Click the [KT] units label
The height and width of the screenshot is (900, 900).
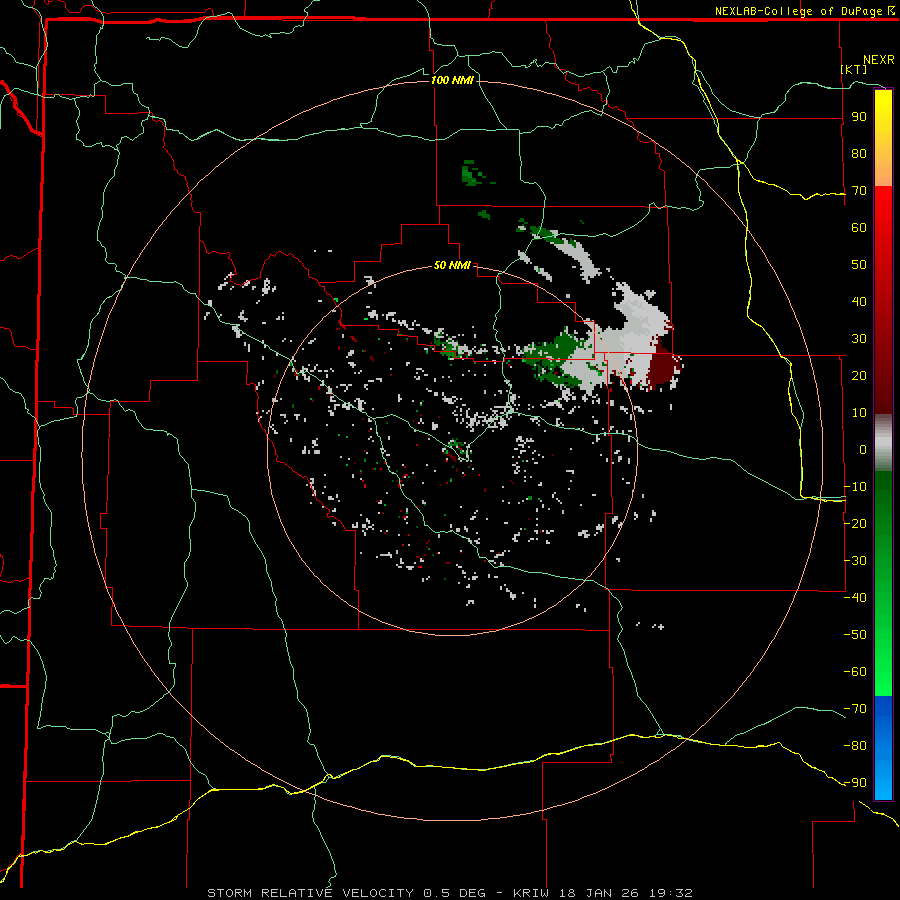coord(854,69)
